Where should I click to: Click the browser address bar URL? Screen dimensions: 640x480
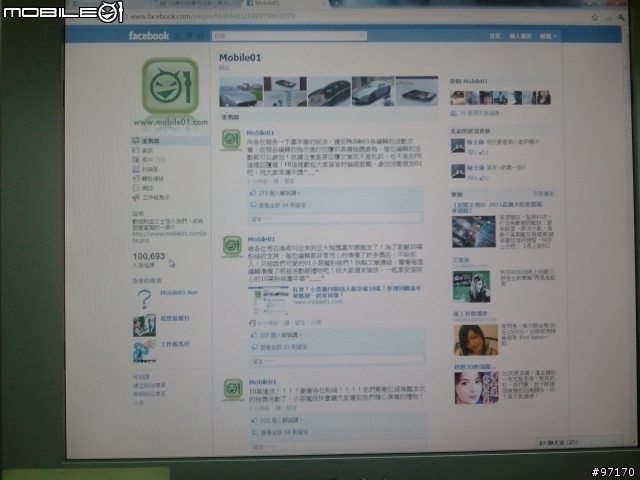[212, 16]
